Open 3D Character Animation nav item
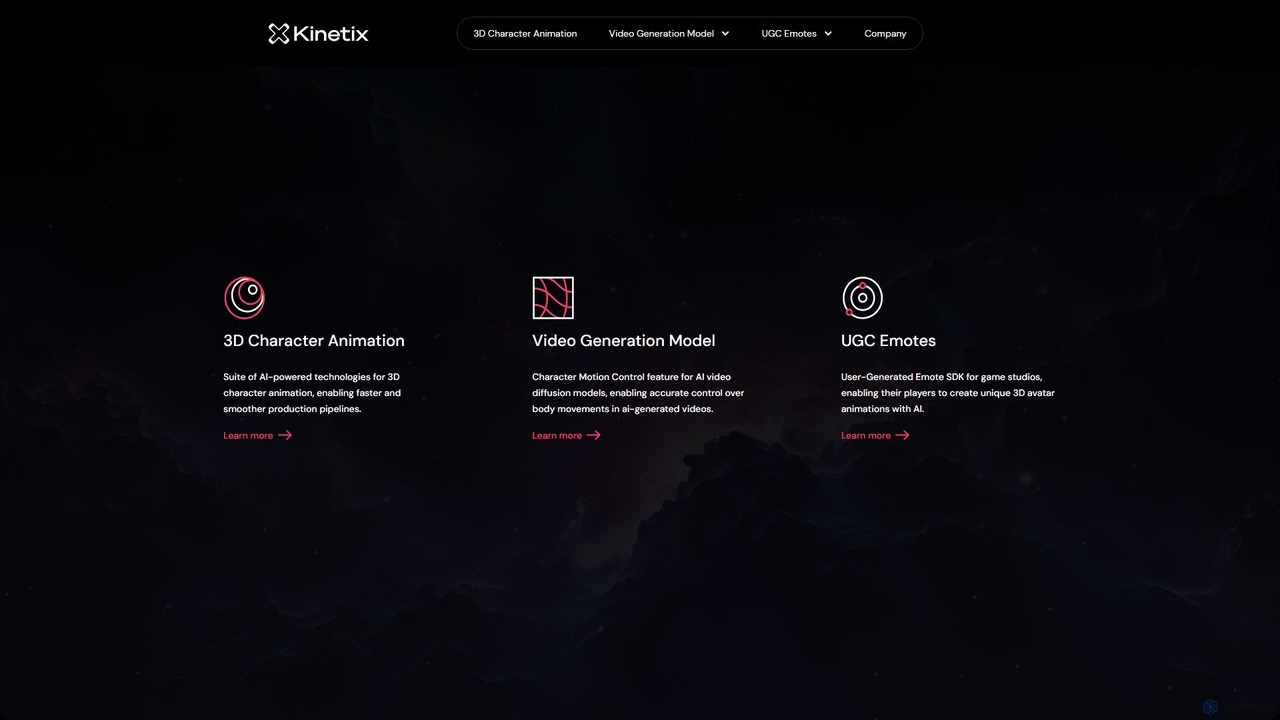Image resolution: width=1280 pixels, height=720 pixels. (x=525, y=34)
